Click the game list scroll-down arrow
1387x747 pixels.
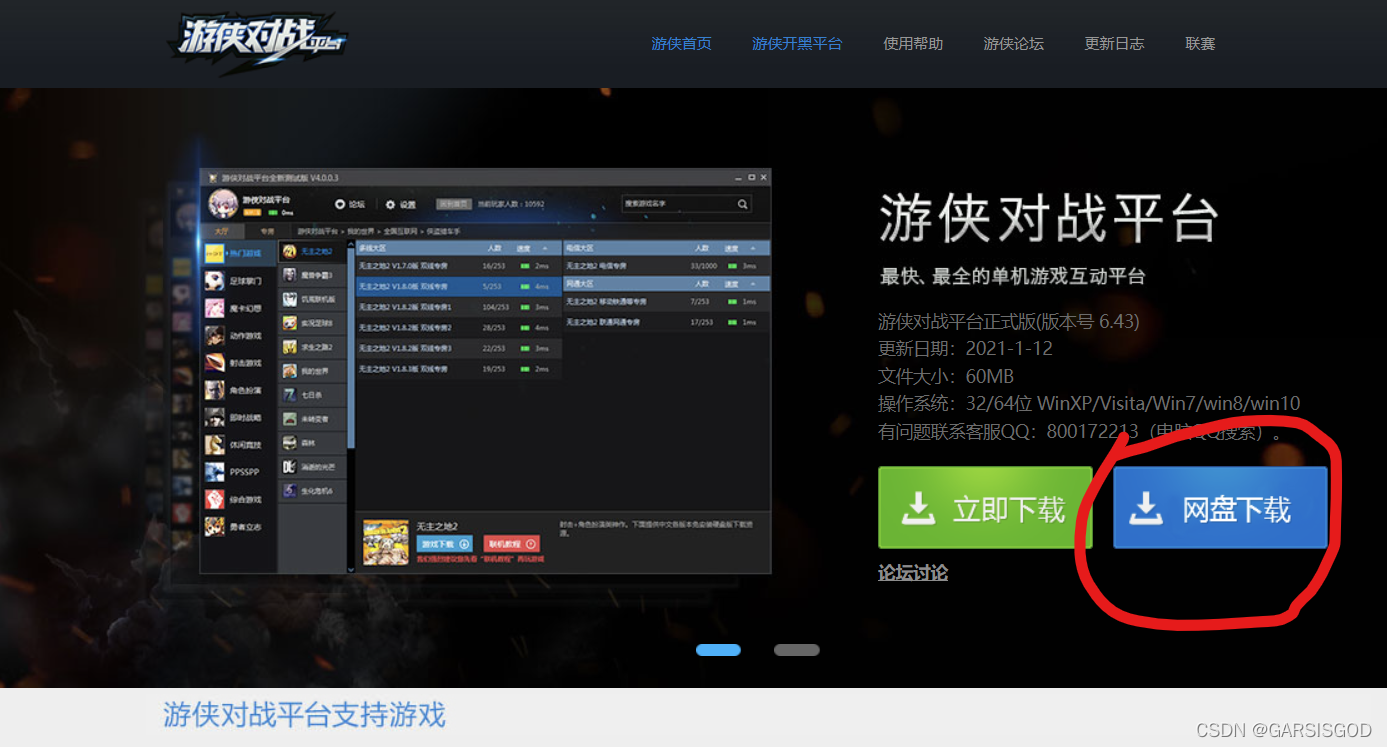tap(351, 568)
